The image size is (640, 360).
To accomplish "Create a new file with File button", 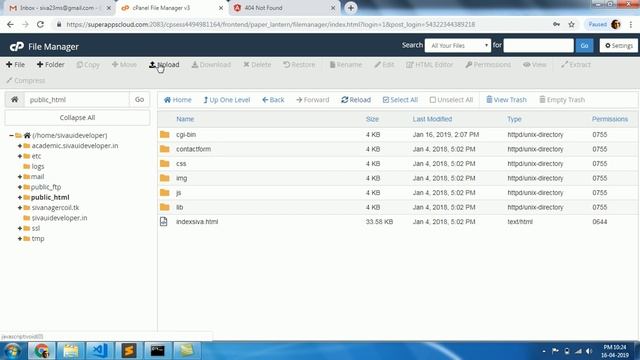I will point(16,64).
